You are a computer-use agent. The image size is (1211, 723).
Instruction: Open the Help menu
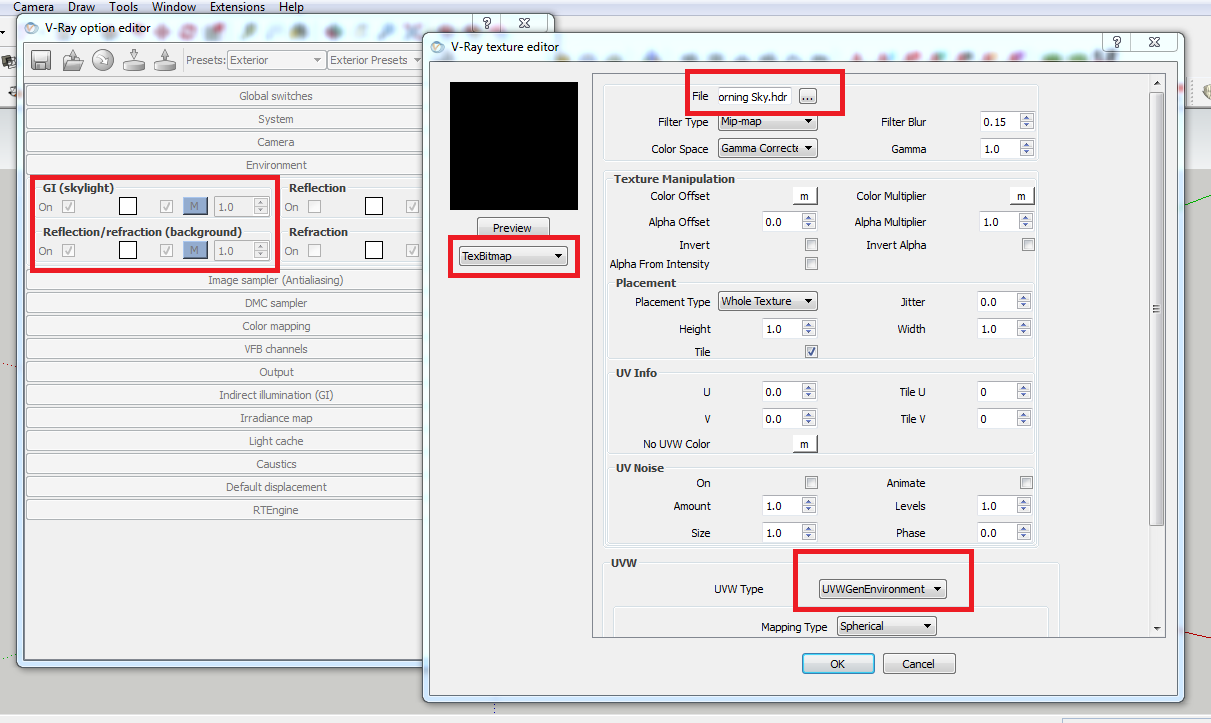click(291, 7)
